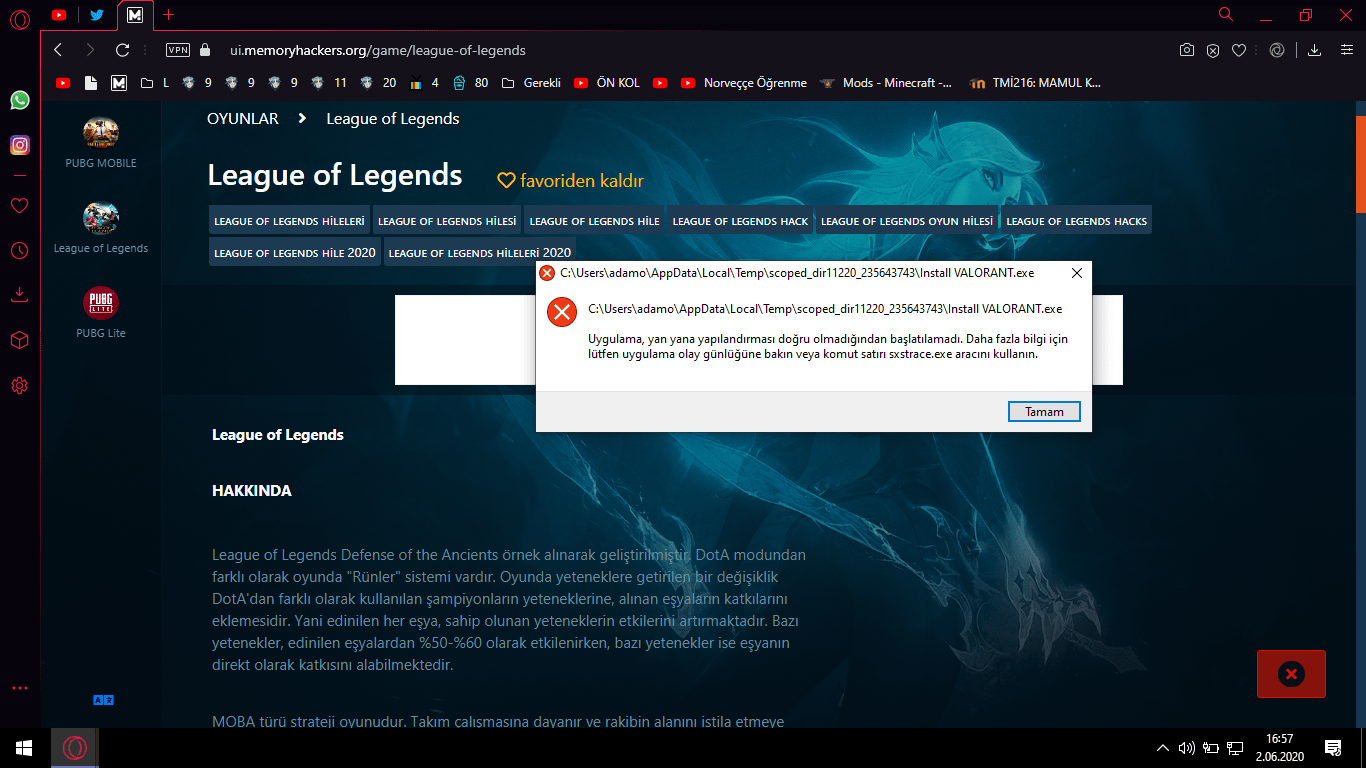Click the red X button on page
This screenshot has height=768, width=1366.
(x=1291, y=674)
